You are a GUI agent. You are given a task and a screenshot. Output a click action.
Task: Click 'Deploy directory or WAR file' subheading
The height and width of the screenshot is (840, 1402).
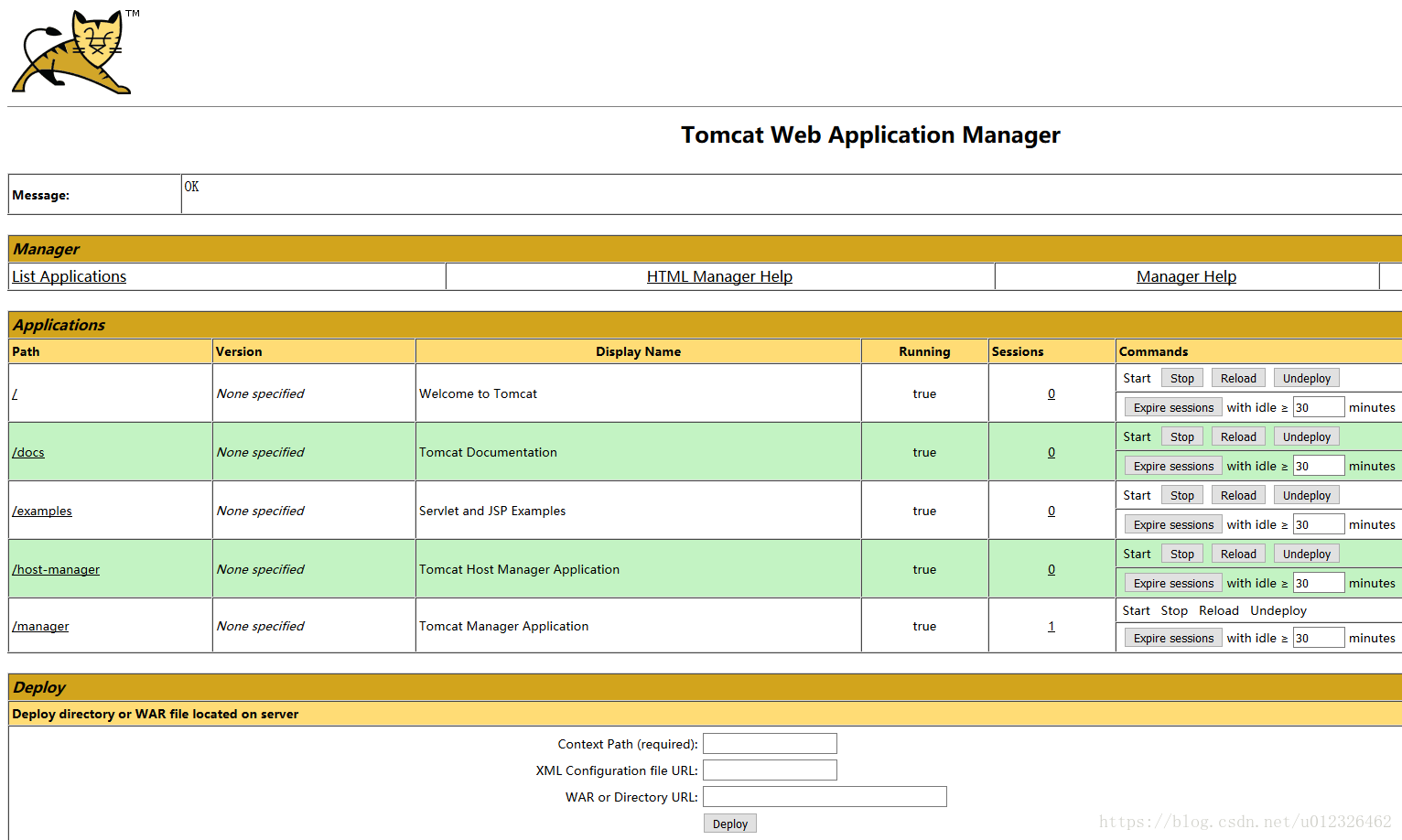click(x=155, y=714)
